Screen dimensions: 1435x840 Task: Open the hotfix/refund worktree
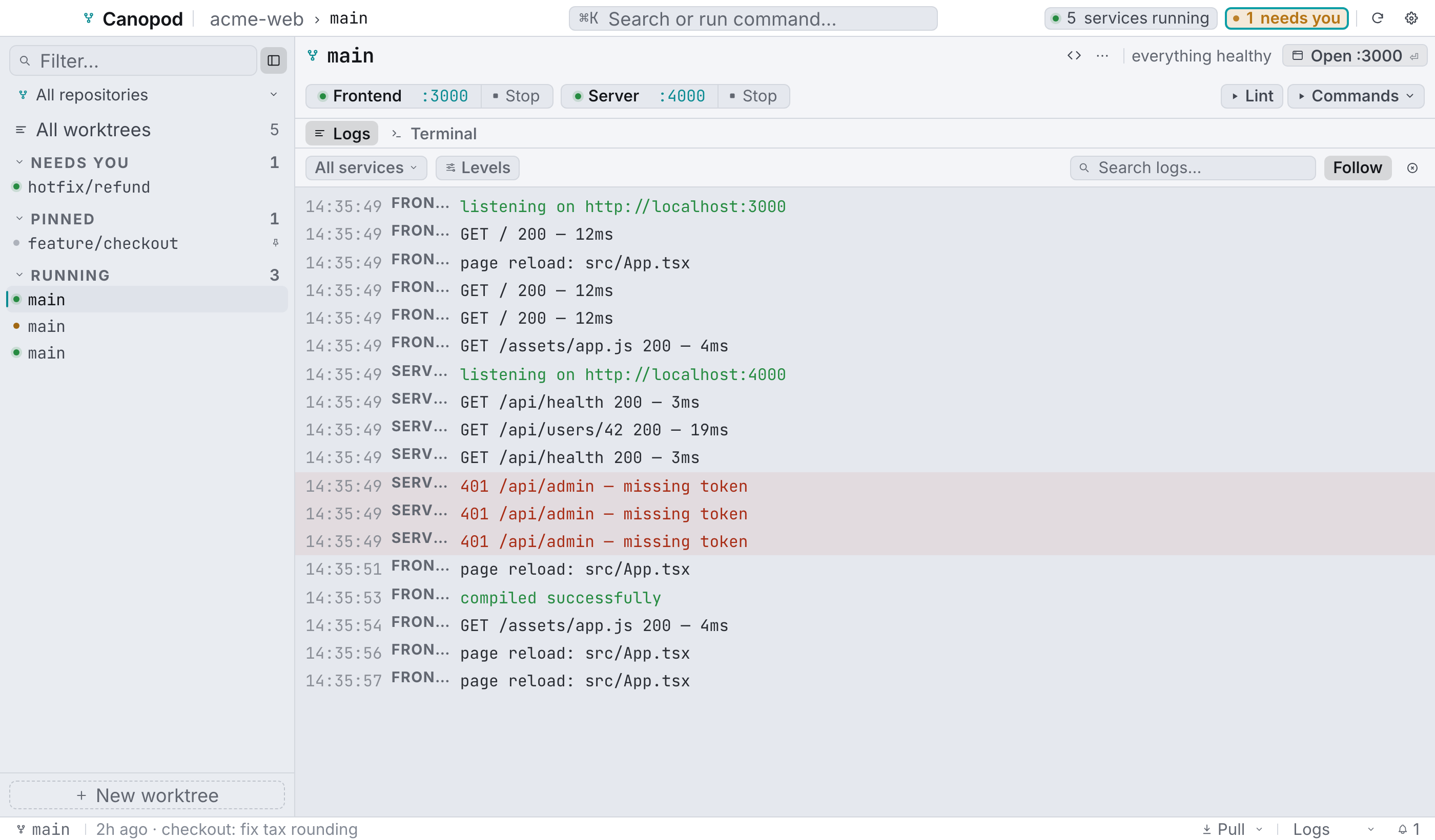coord(148,186)
